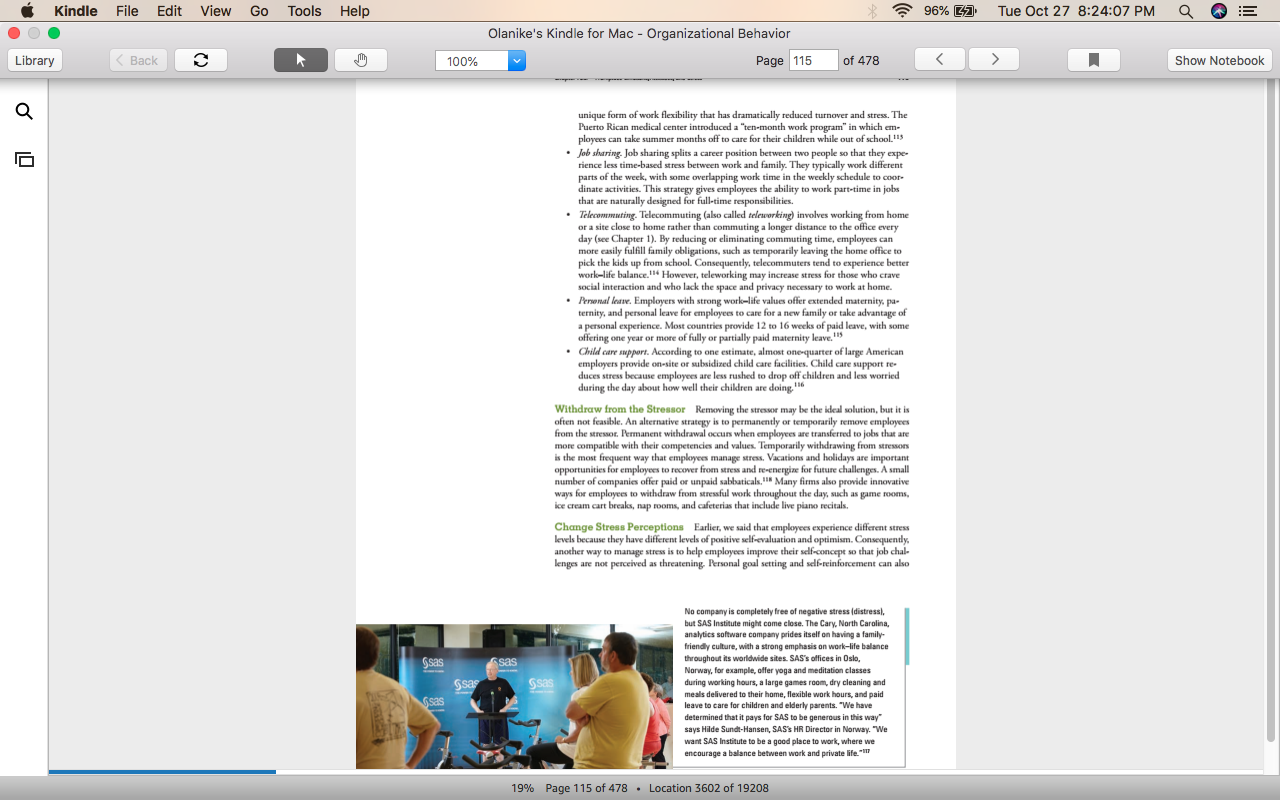This screenshot has width=1280, height=800.
Task: Open Siri from the menu bar
Action: (1218, 11)
